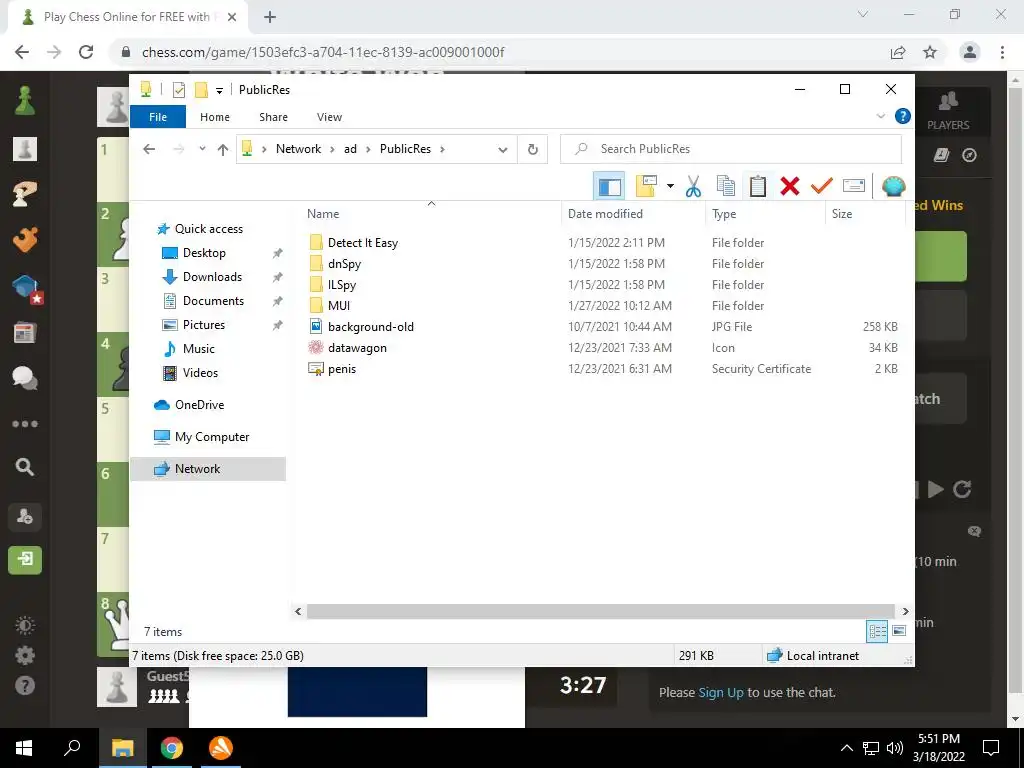Open the File ribbon tab
The image size is (1024, 768).
click(x=158, y=117)
